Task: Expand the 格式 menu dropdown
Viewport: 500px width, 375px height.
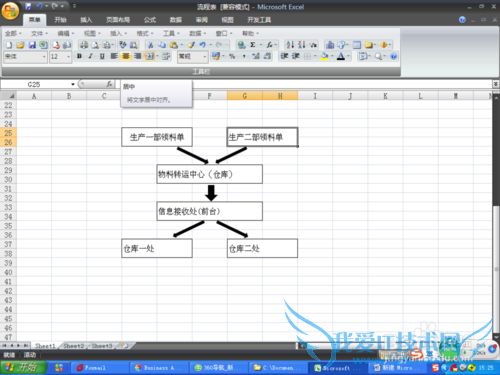Action: pyautogui.click(x=145, y=33)
